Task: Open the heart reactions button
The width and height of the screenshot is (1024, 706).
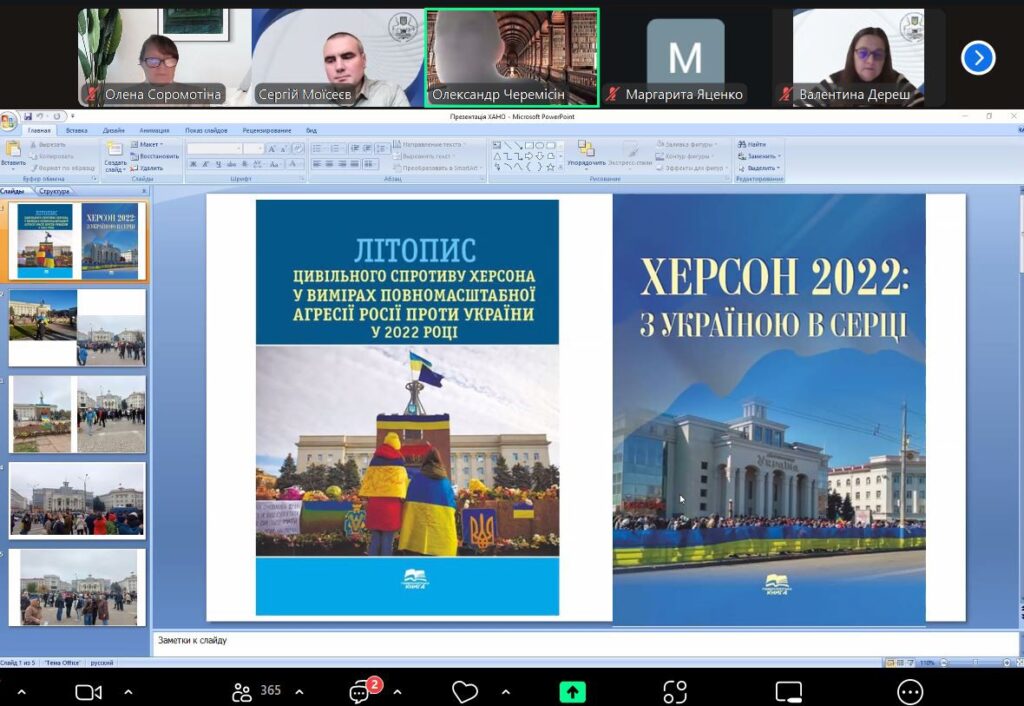Action: [464, 692]
